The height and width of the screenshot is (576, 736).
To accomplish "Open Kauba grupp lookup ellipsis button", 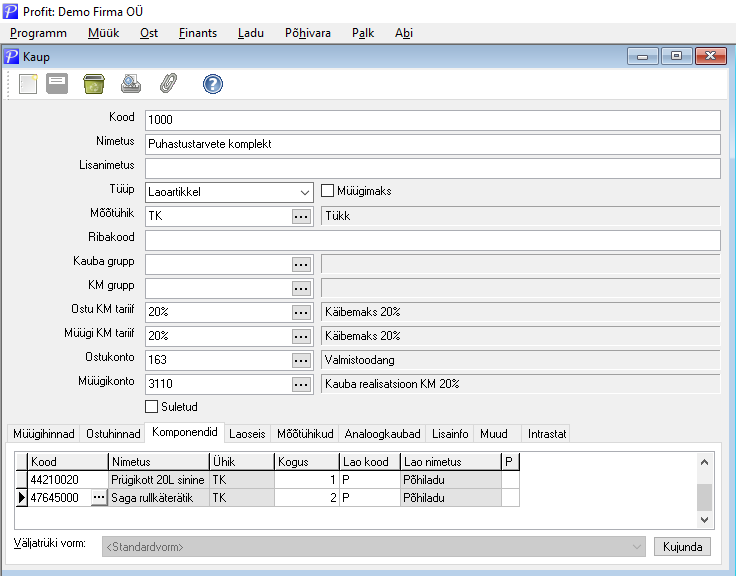I will tap(301, 264).
